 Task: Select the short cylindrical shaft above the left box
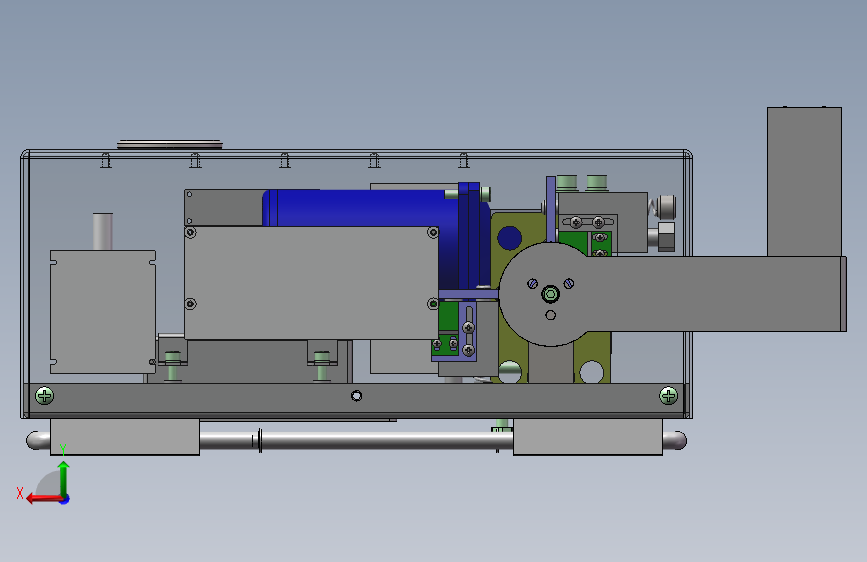pos(103,231)
